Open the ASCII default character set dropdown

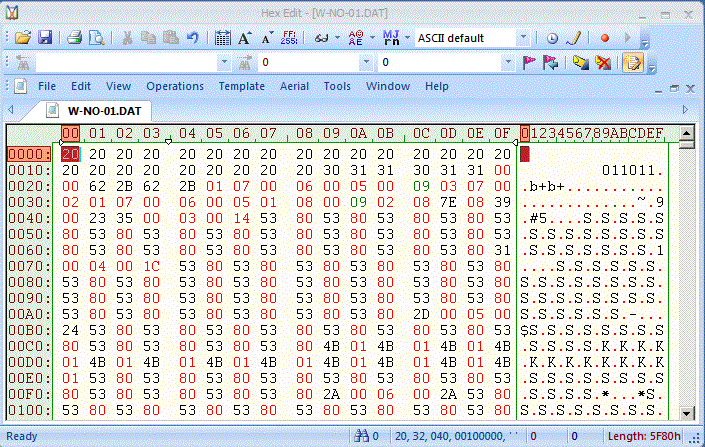coord(524,38)
